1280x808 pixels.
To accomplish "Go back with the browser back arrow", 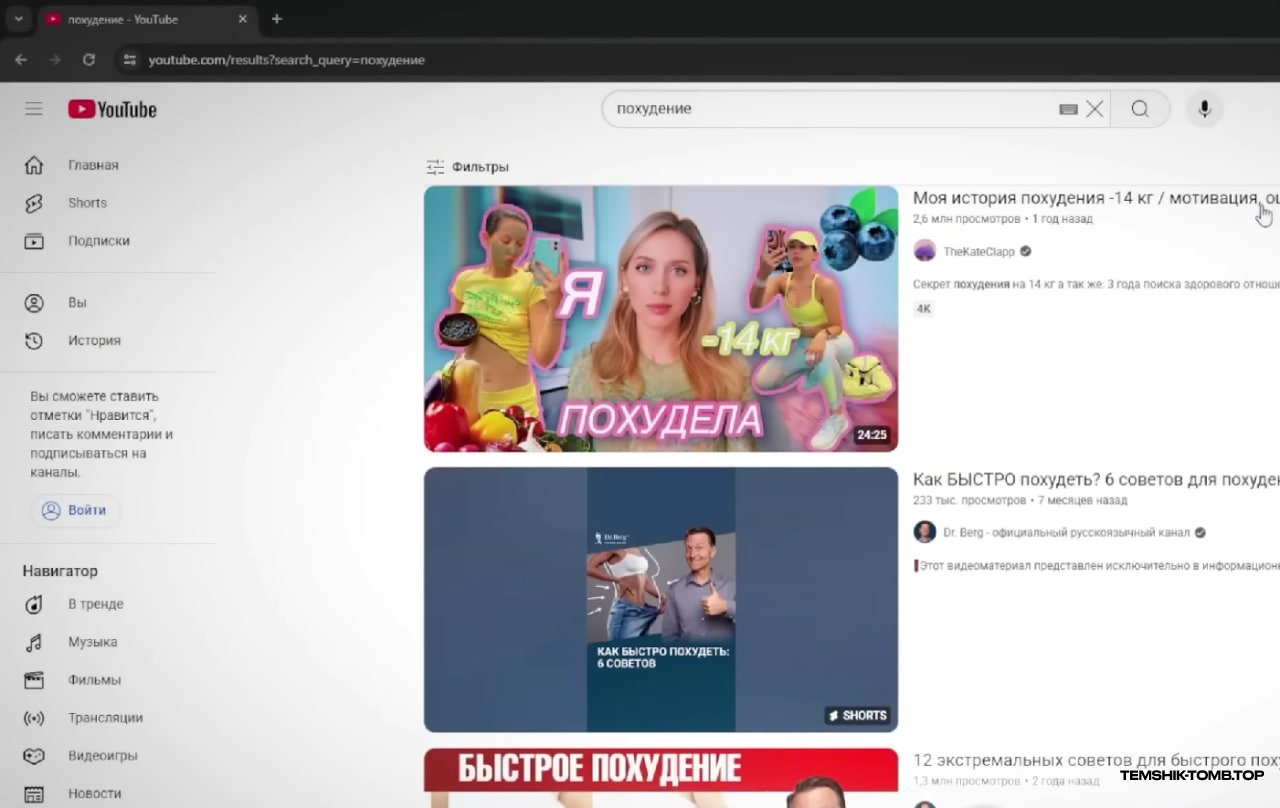I will click(x=20, y=60).
